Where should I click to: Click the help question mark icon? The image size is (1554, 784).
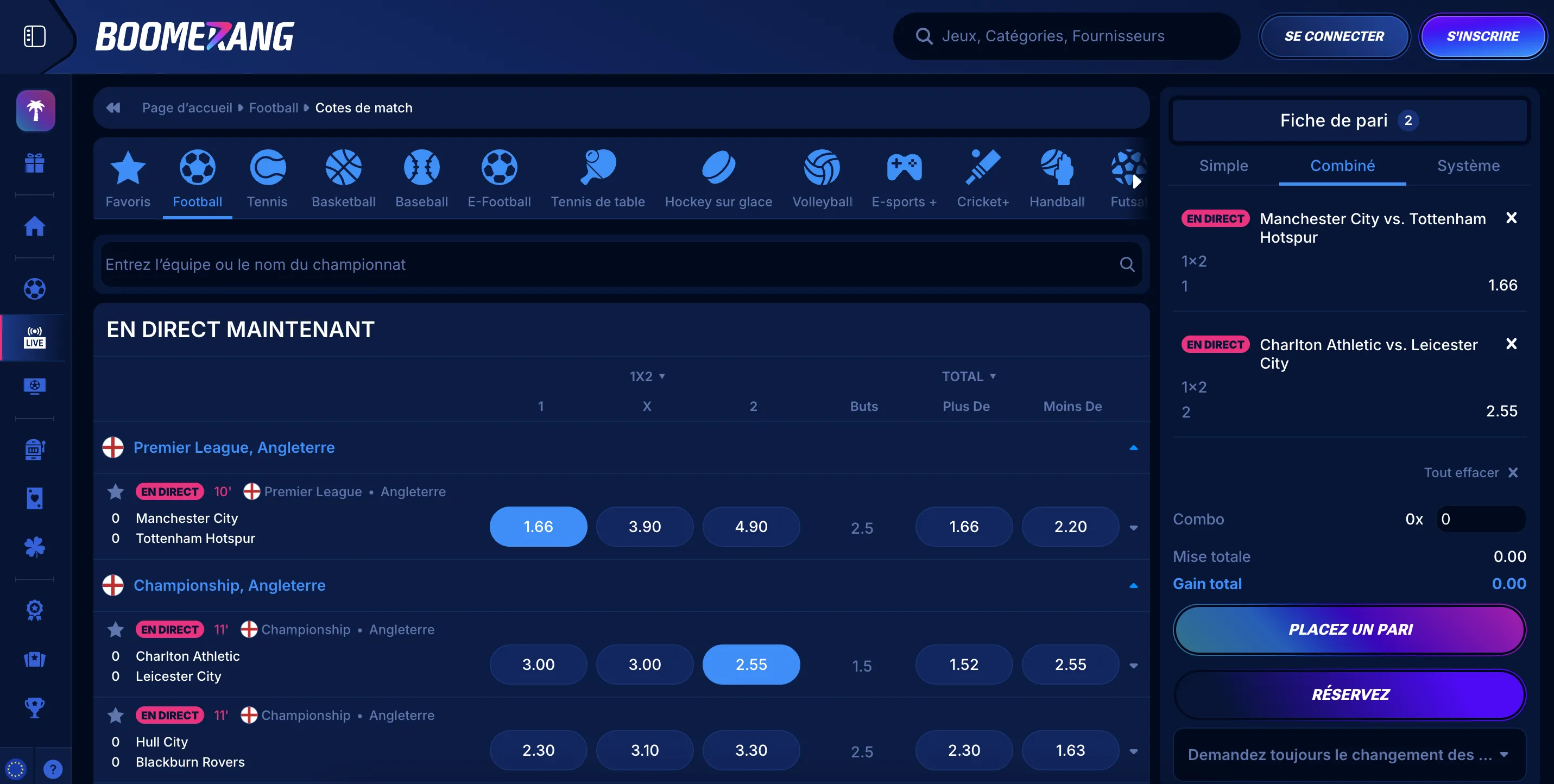(53, 769)
